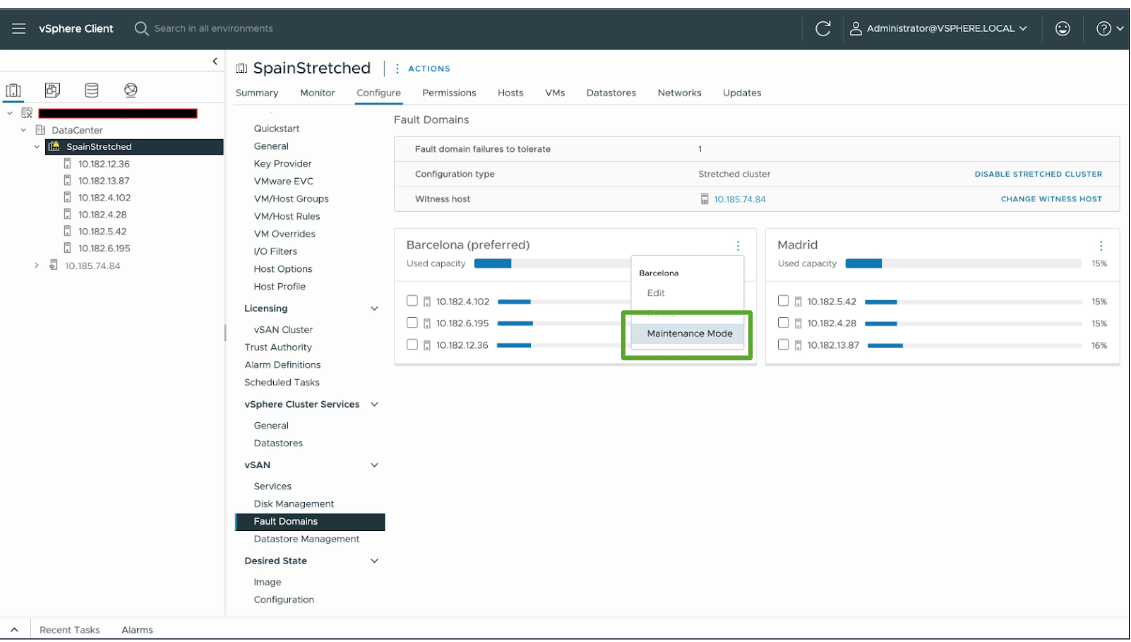The width and height of the screenshot is (1131, 642).
Task: Click Disable Stretched Cluster link
Action: (x=1038, y=174)
